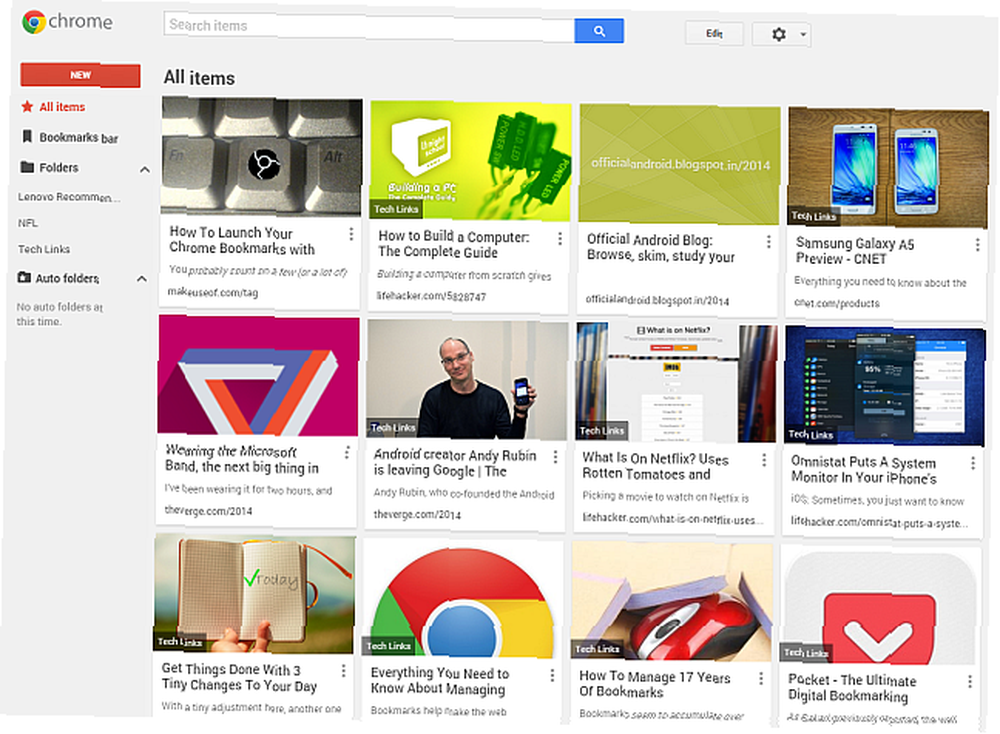Open the NFL folder
Viewport: 1000px width, 734px height.
click(x=27, y=223)
